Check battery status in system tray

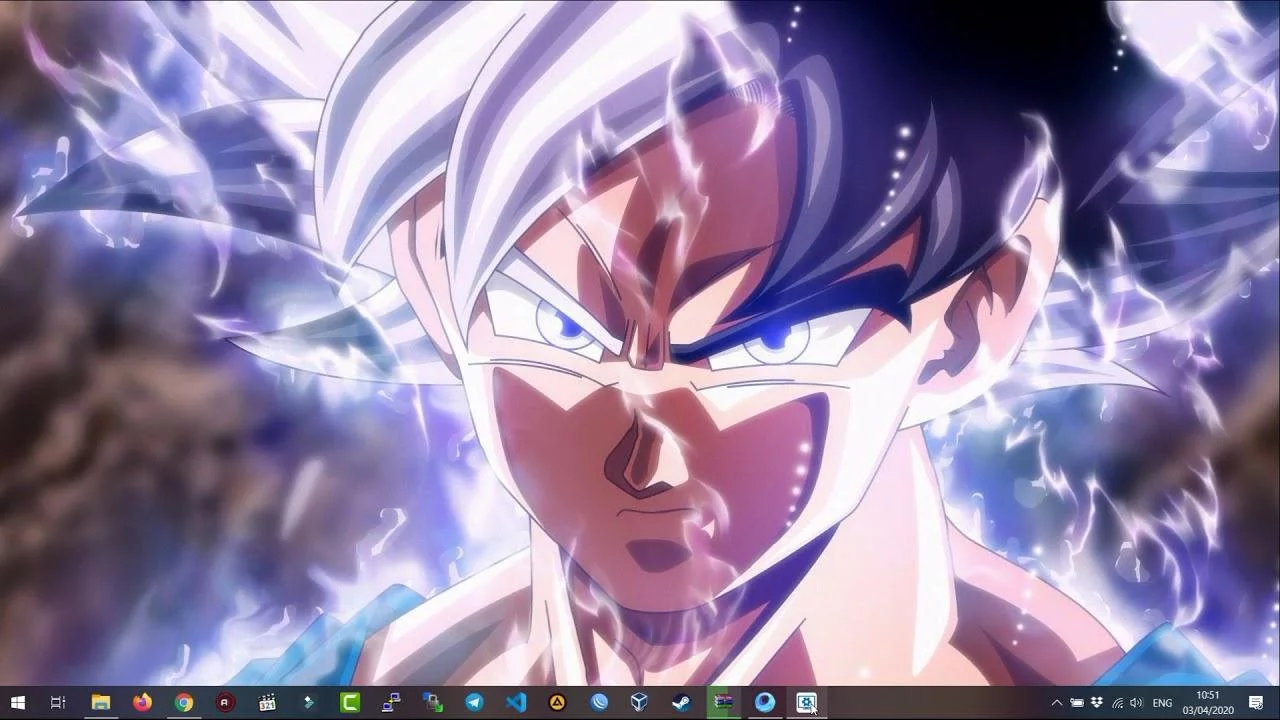click(1077, 703)
